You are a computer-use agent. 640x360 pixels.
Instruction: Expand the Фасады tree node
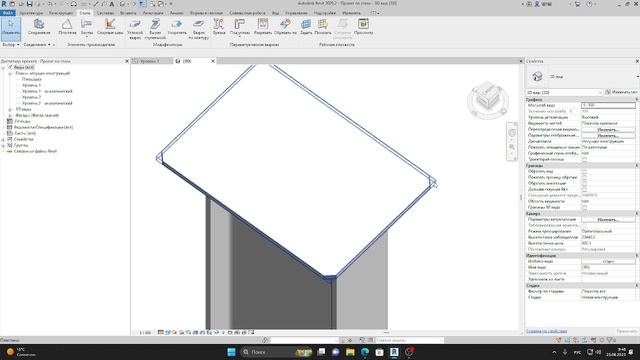click(10, 116)
